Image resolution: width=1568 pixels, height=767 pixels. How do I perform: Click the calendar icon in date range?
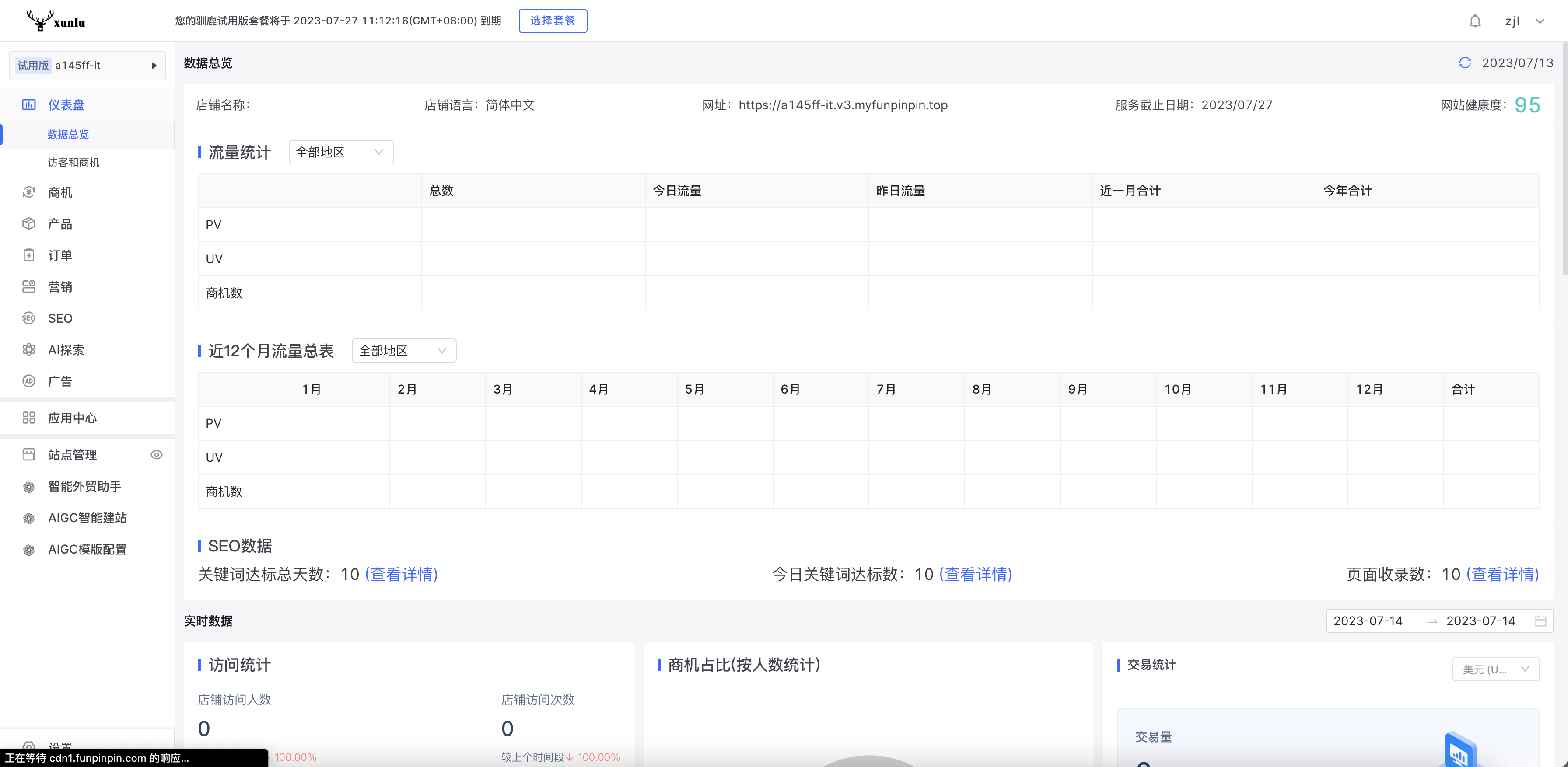(1540, 621)
